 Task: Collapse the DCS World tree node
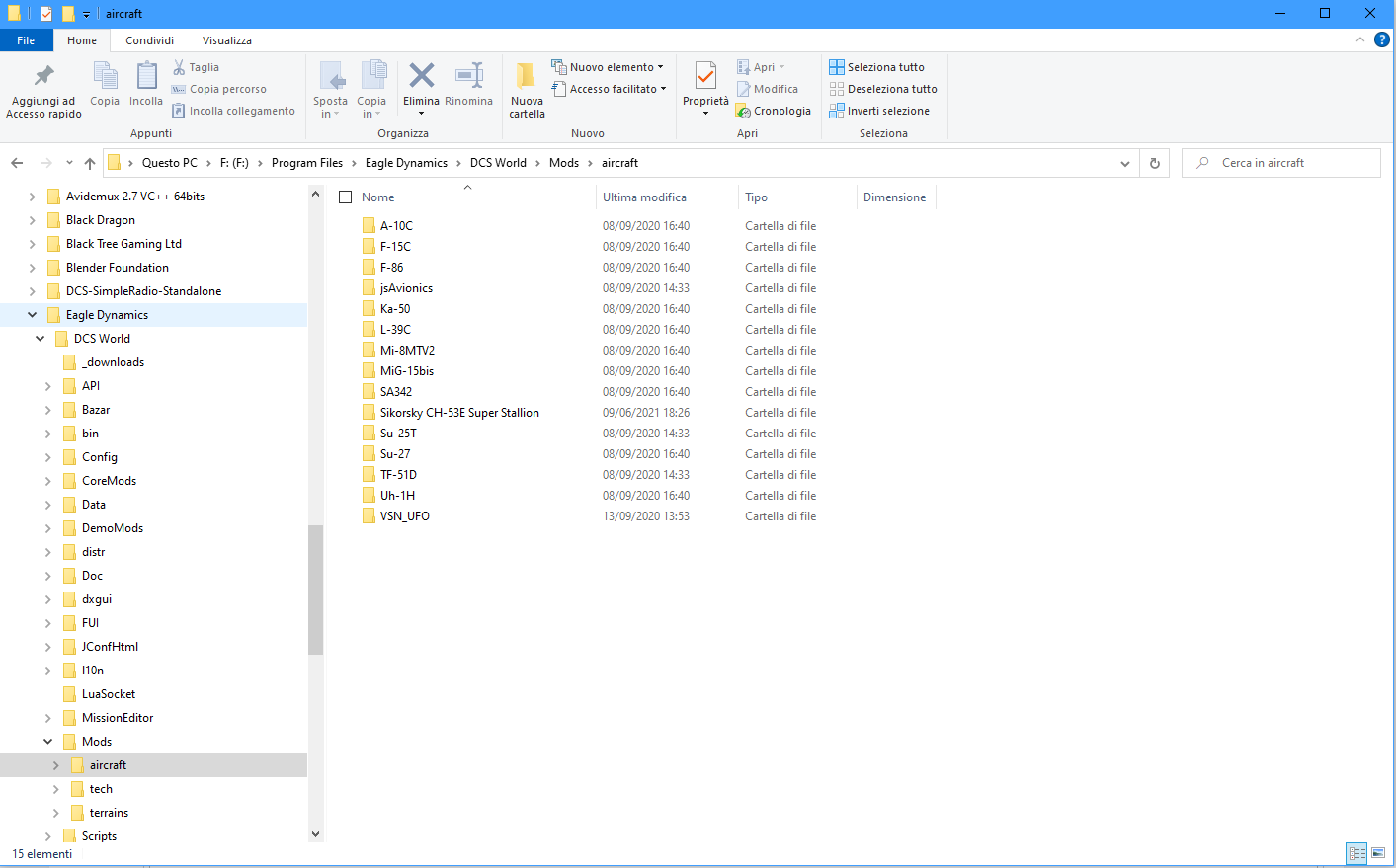click(x=40, y=339)
